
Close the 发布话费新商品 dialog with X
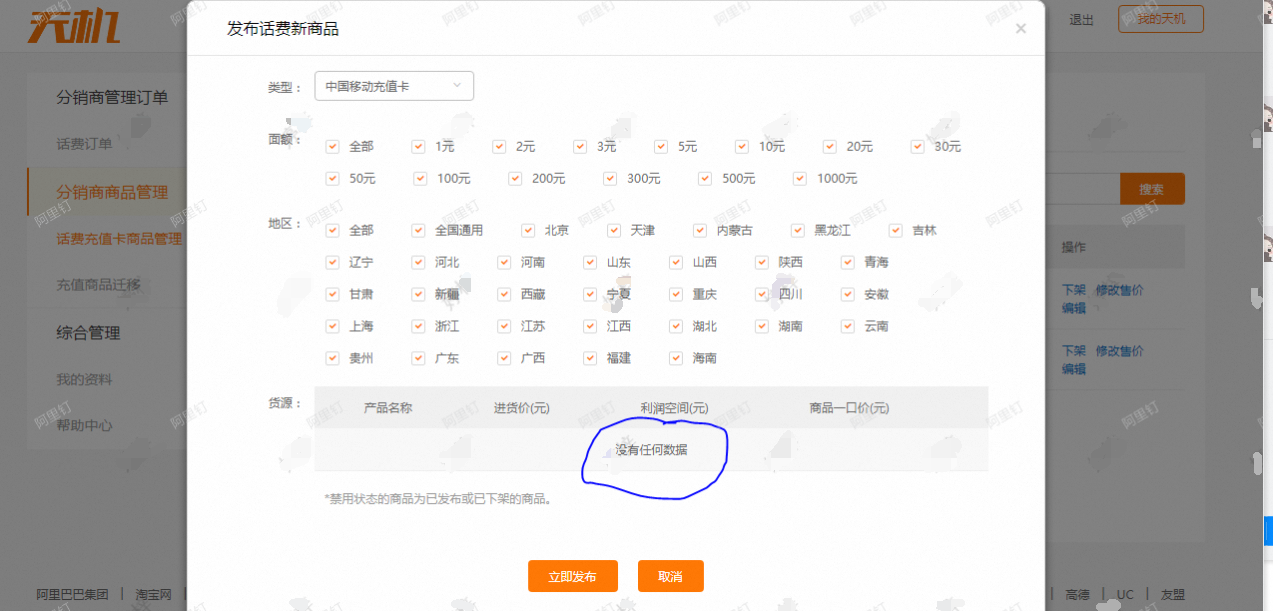(x=1020, y=29)
